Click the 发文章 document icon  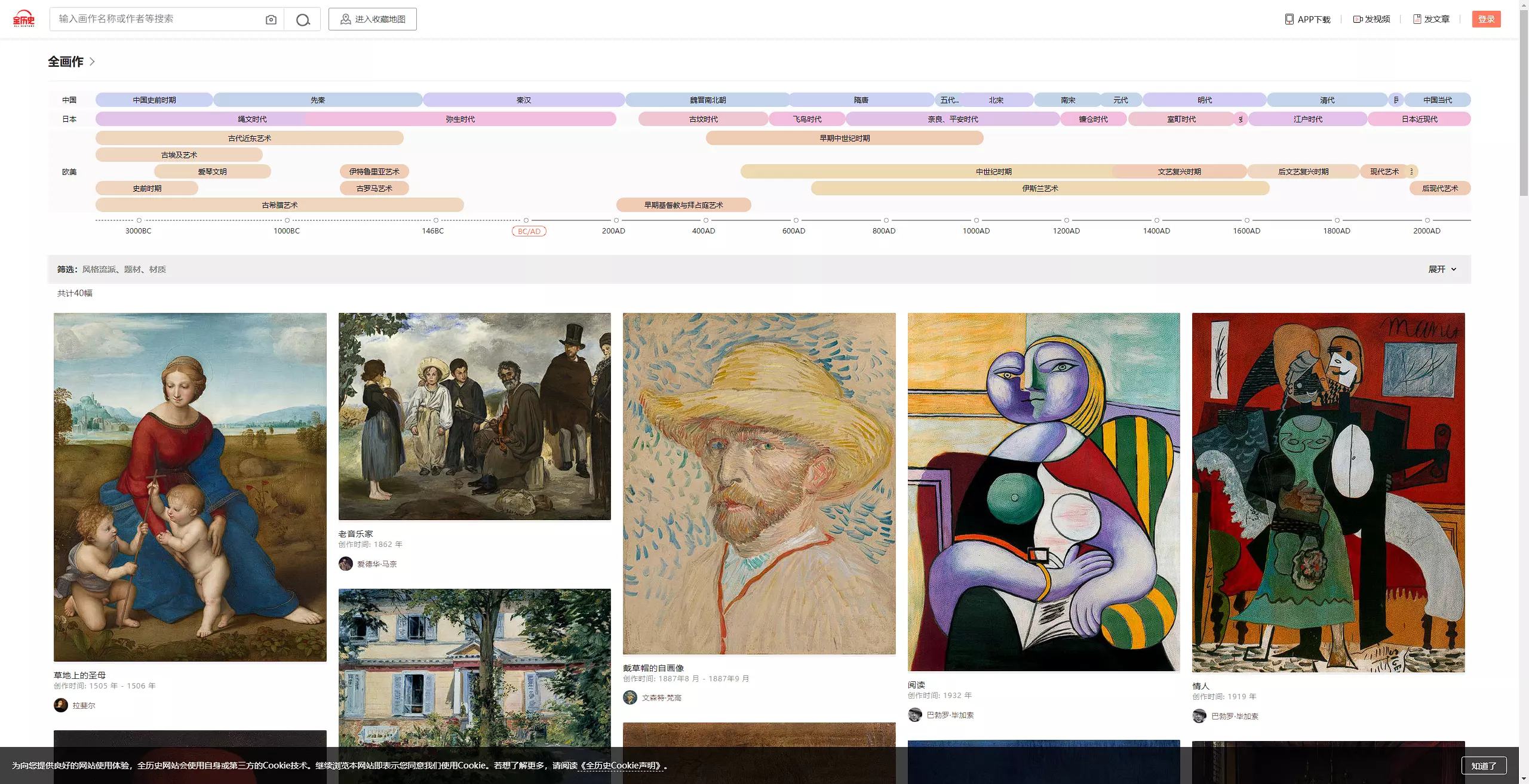(1417, 19)
